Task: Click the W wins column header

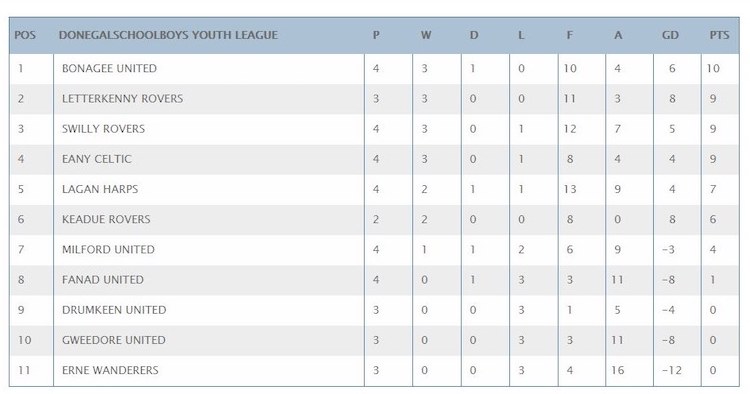Action: 426,35
